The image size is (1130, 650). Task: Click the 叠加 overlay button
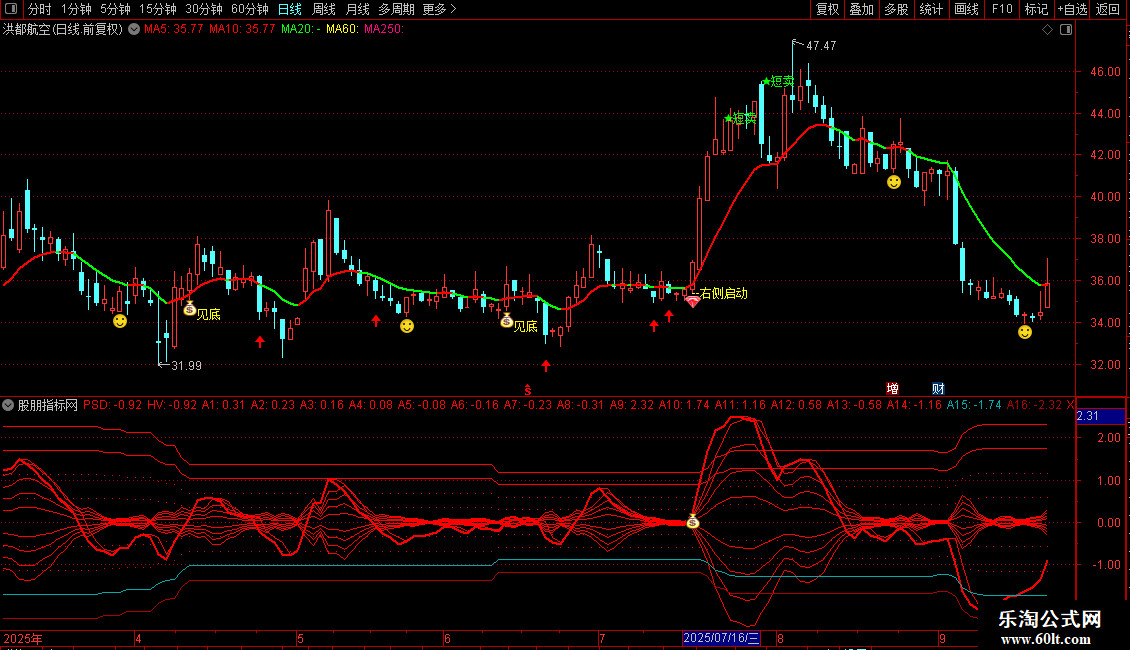pos(862,9)
